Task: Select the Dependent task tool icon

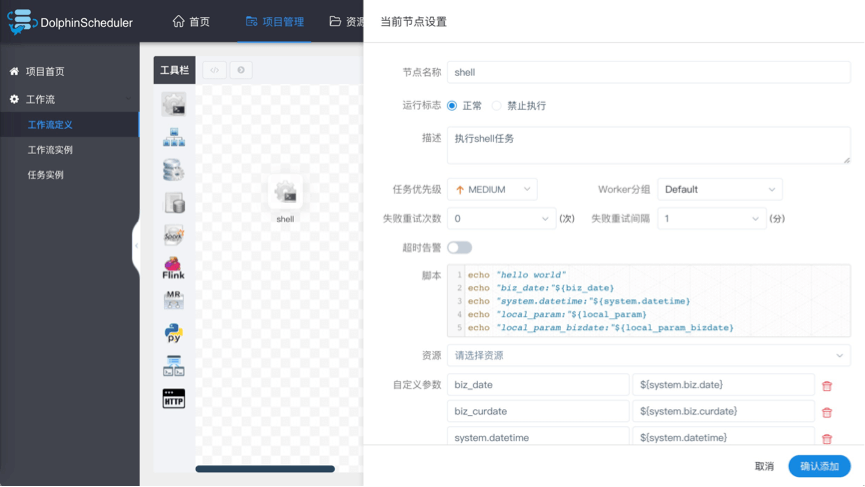Action: (x=174, y=366)
